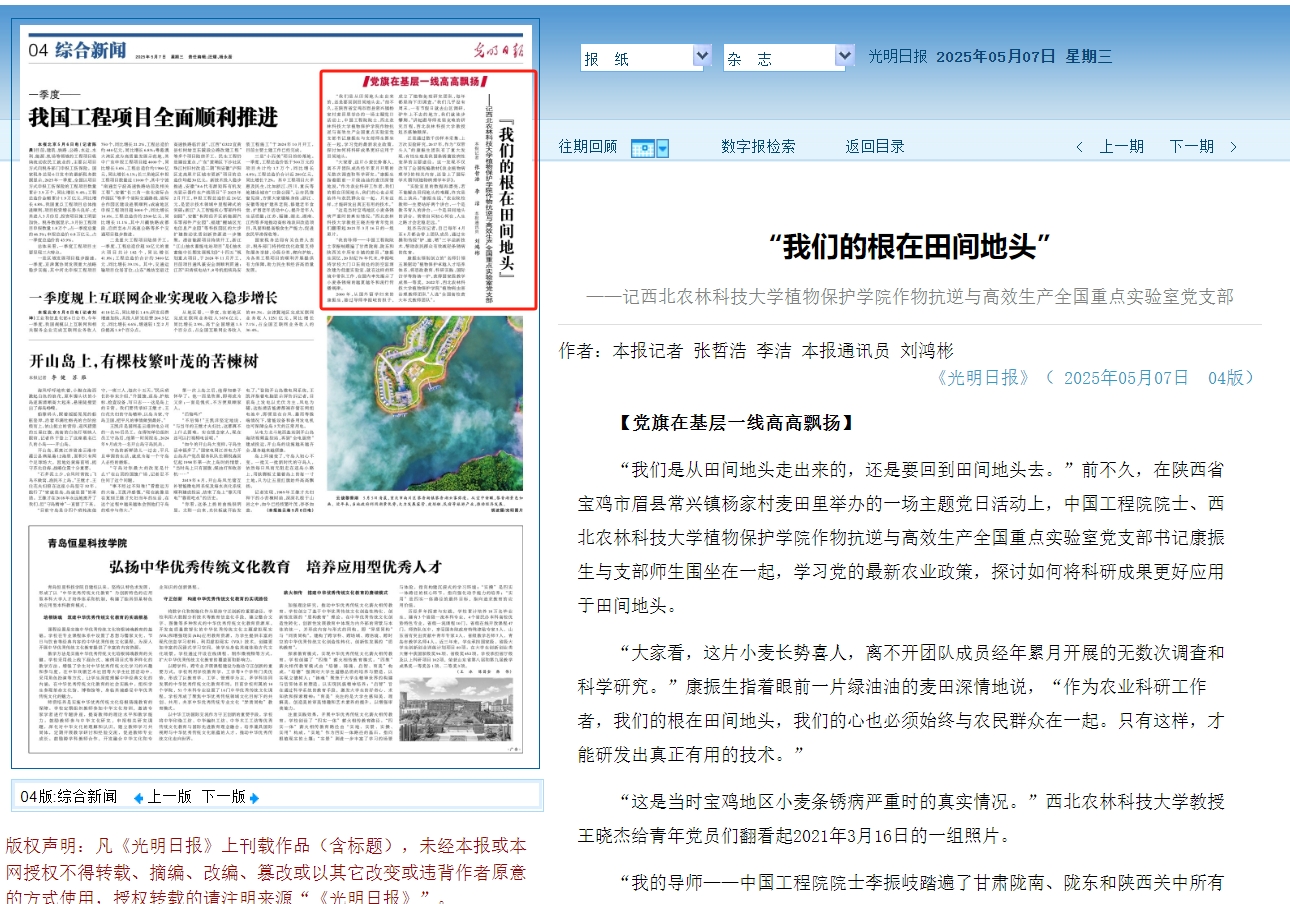Click the 《光明日报》 source link under the author line
1290x904 pixels.
click(x=983, y=377)
